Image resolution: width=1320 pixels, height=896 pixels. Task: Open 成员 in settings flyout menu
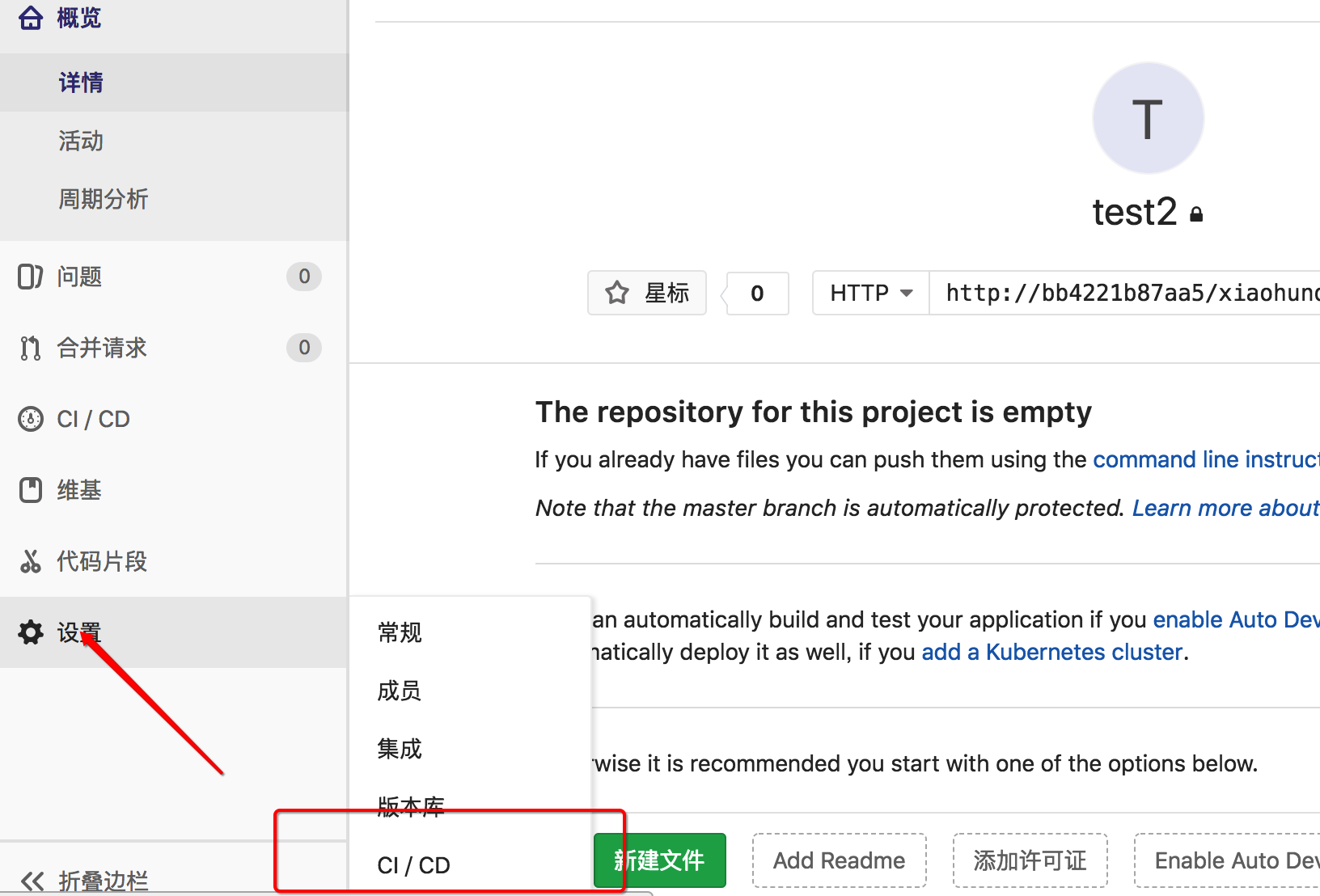[x=400, y=691]
